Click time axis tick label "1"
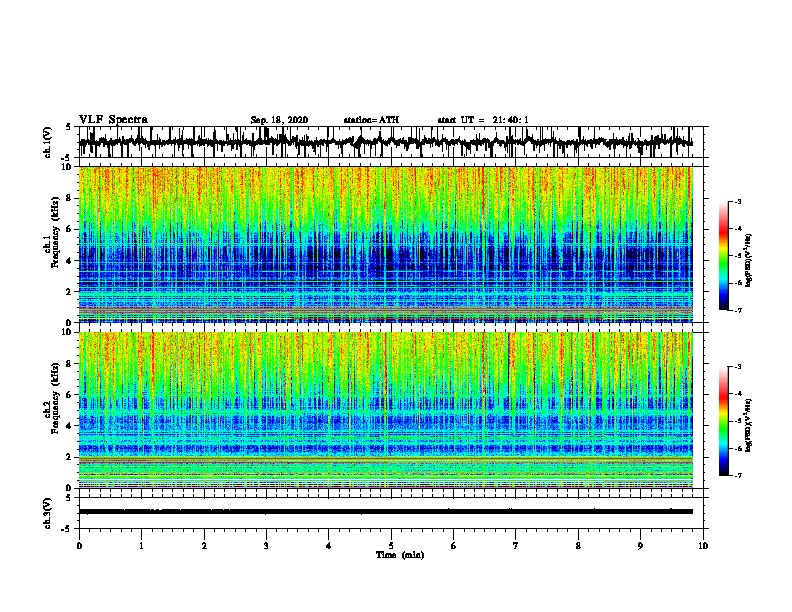The width and height of the screenshot is (792, 612). [x=141, y=546]
